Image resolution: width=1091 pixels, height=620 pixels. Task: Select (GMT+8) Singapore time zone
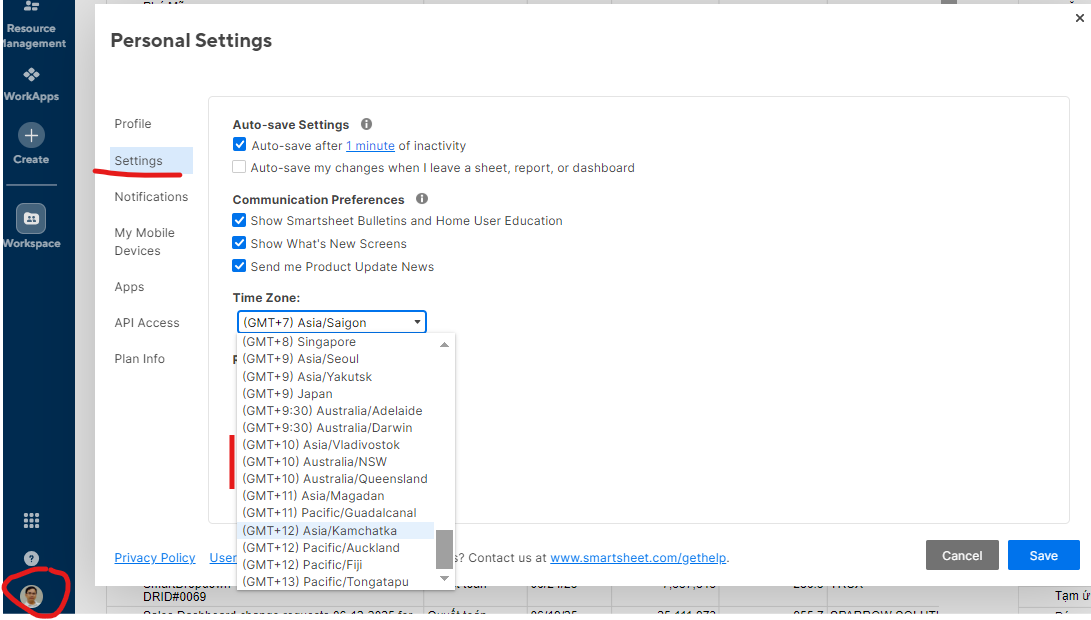[x=336, y=342]
